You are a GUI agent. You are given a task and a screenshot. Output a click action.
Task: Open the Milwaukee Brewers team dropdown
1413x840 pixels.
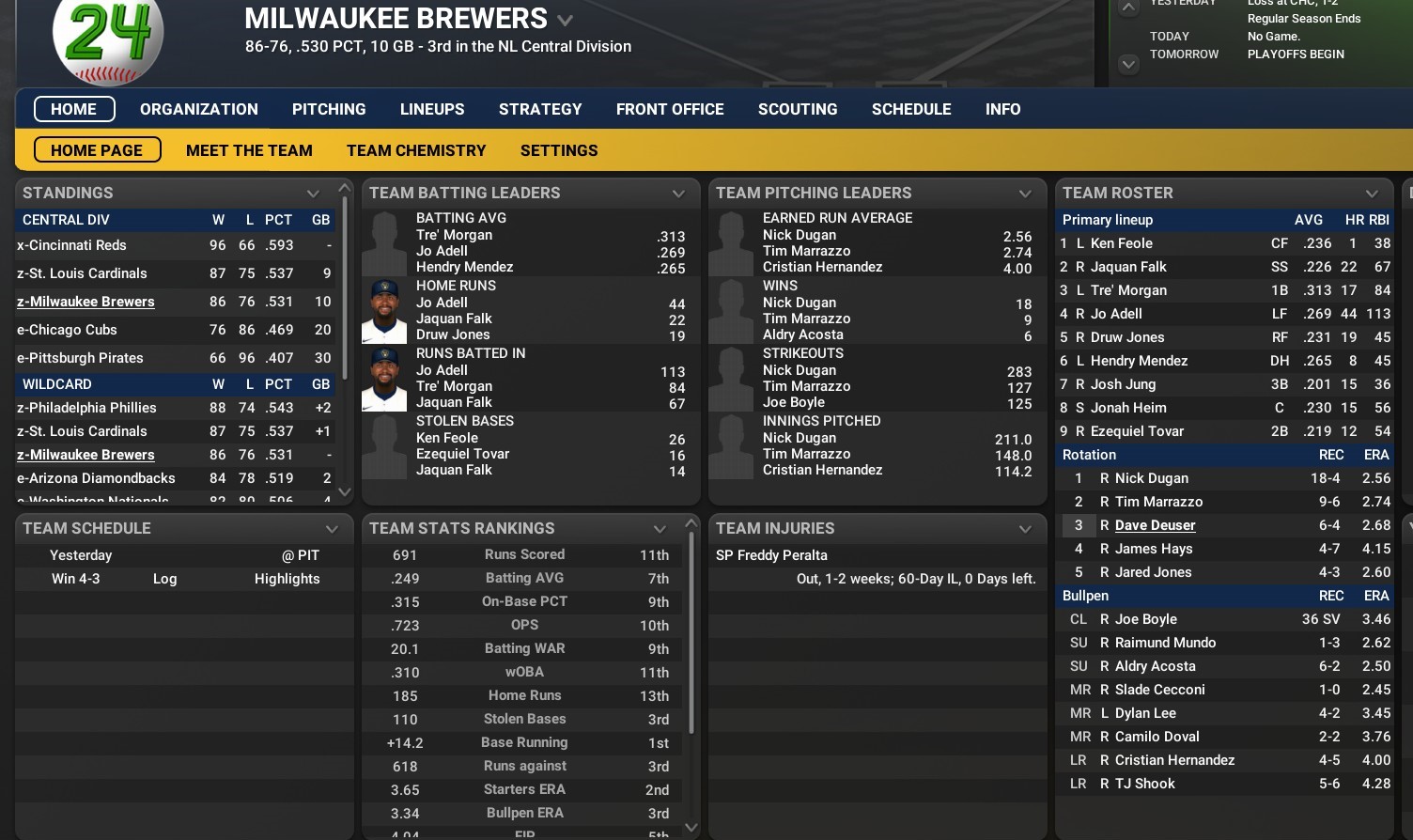tap(565, 20)
